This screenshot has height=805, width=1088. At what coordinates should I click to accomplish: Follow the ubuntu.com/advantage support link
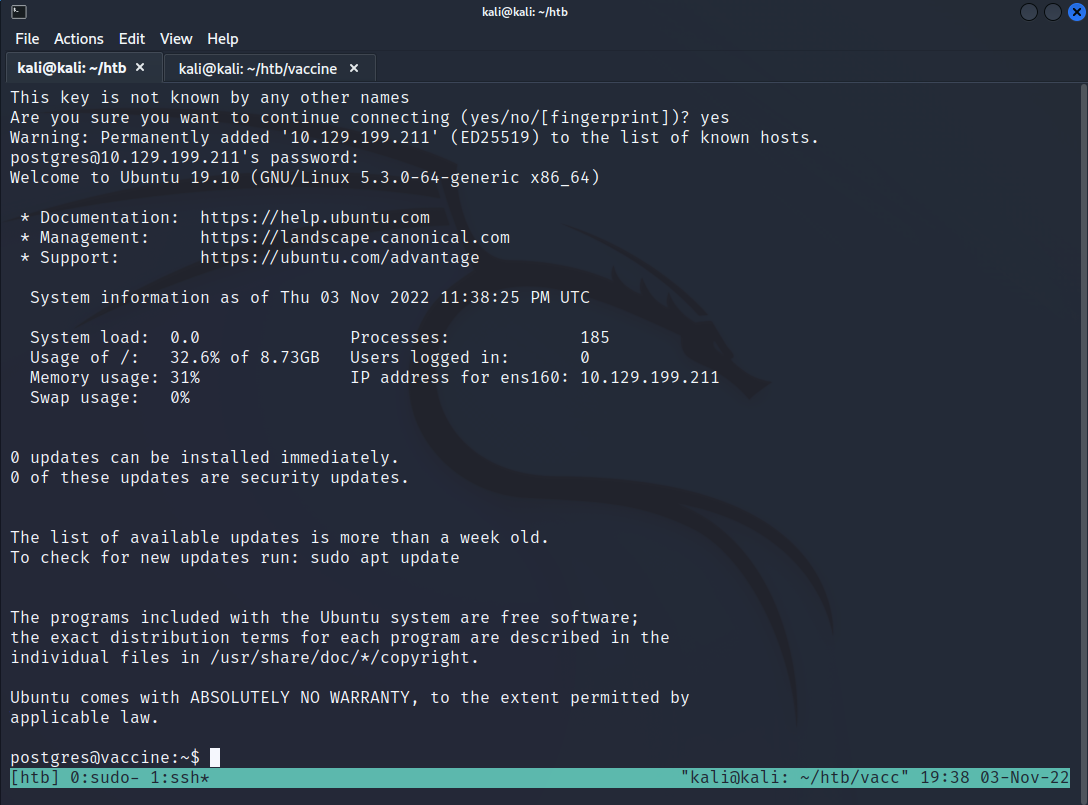point(339,258)
